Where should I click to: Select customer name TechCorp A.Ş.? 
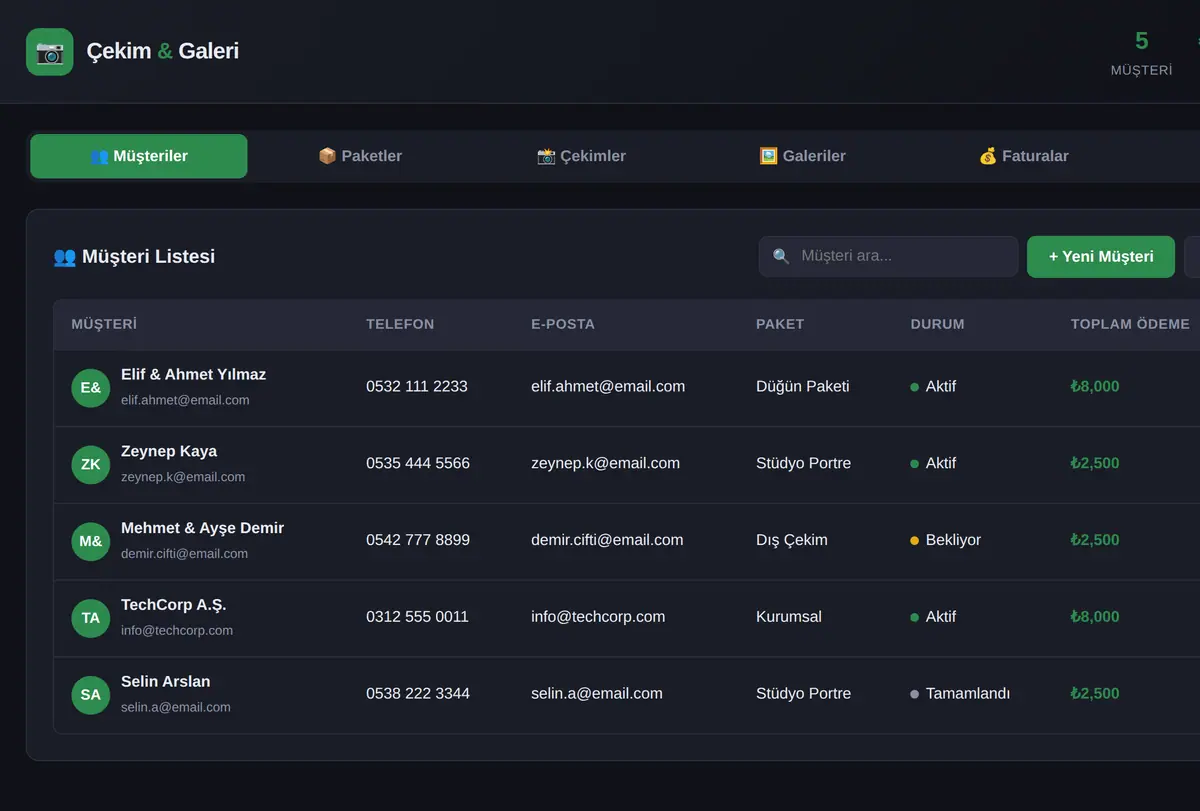(x=174, y=605)
